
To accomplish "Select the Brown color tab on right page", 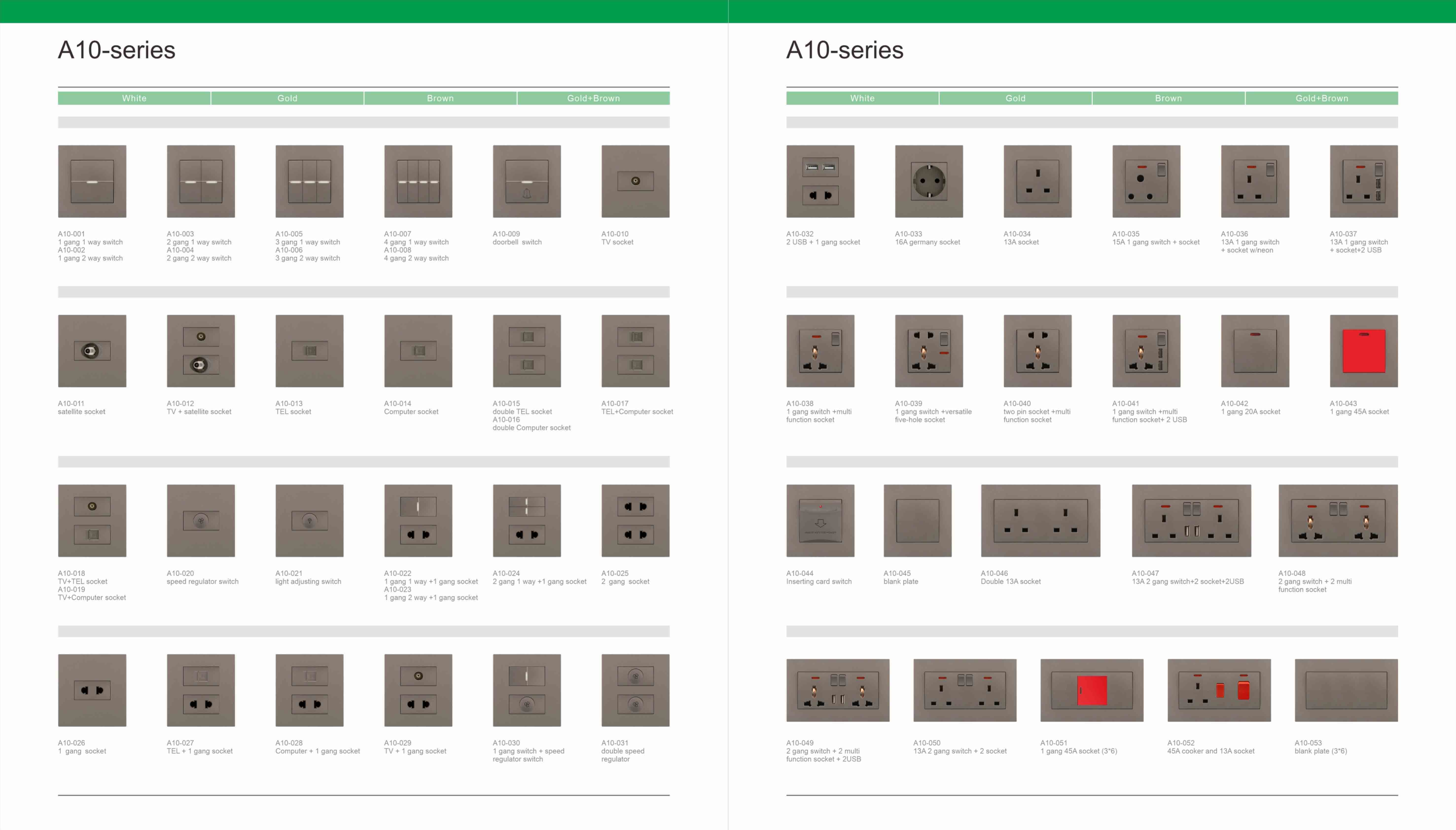I will 1169,98.
